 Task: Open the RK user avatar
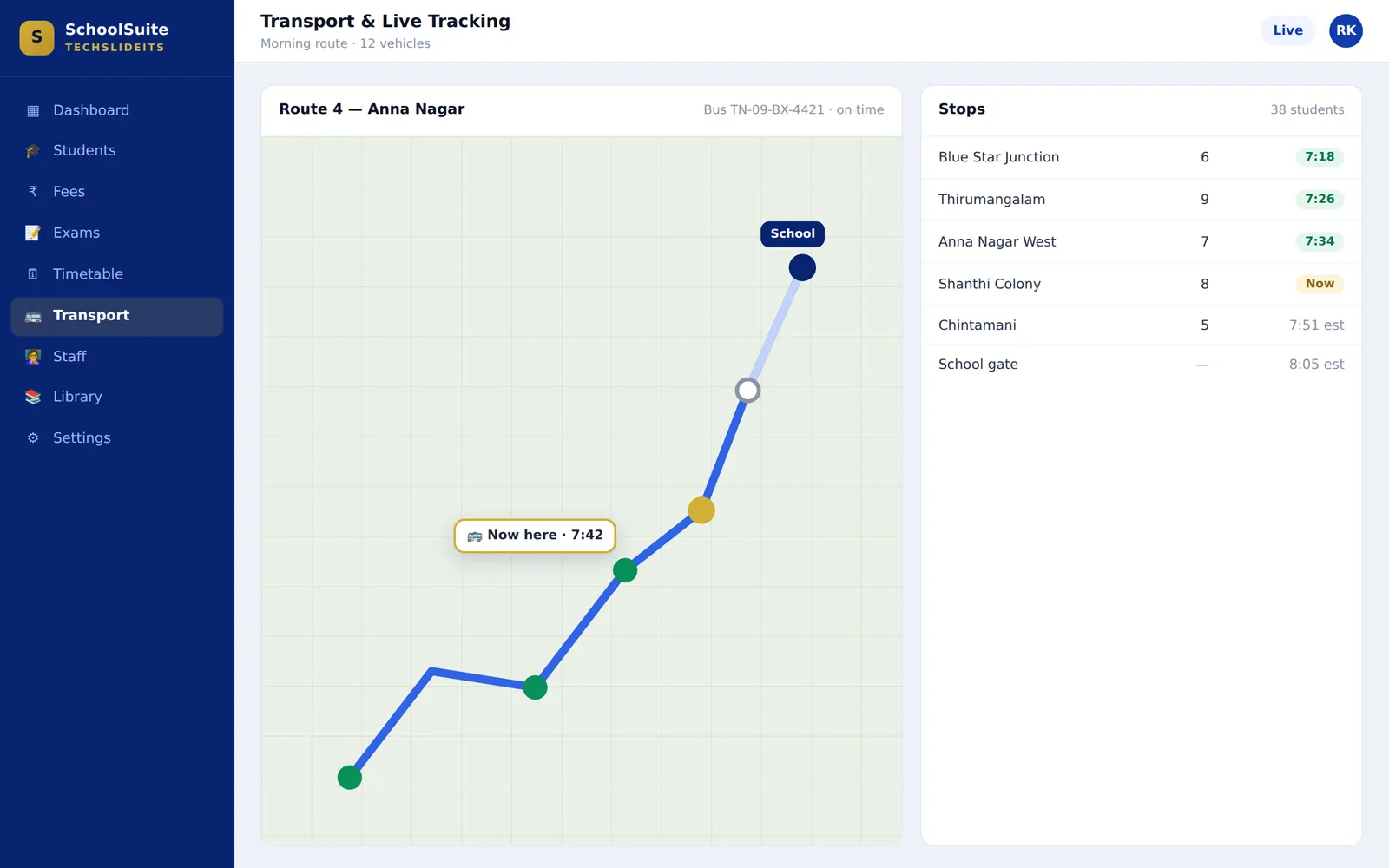tap(1346, 30)
